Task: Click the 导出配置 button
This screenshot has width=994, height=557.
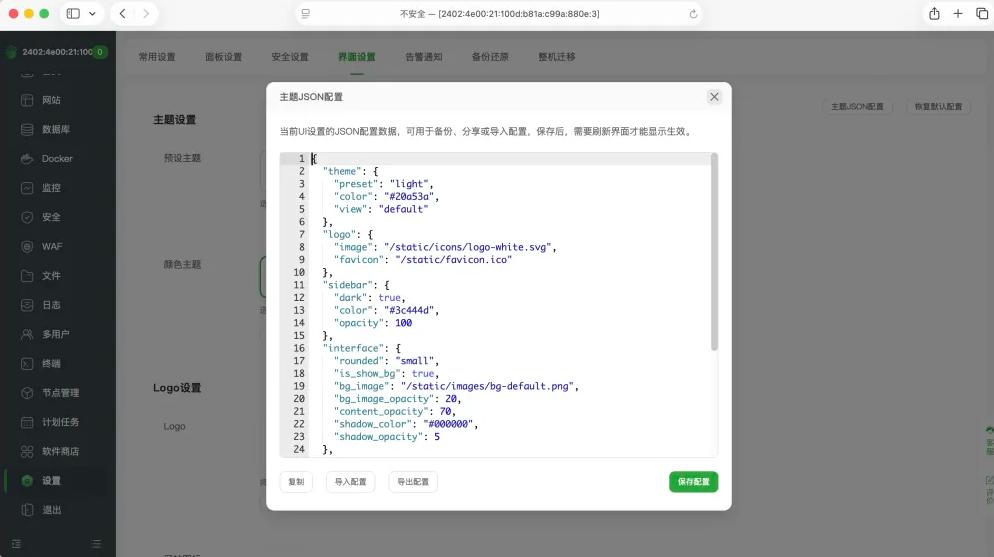Action: coord(412,482)
